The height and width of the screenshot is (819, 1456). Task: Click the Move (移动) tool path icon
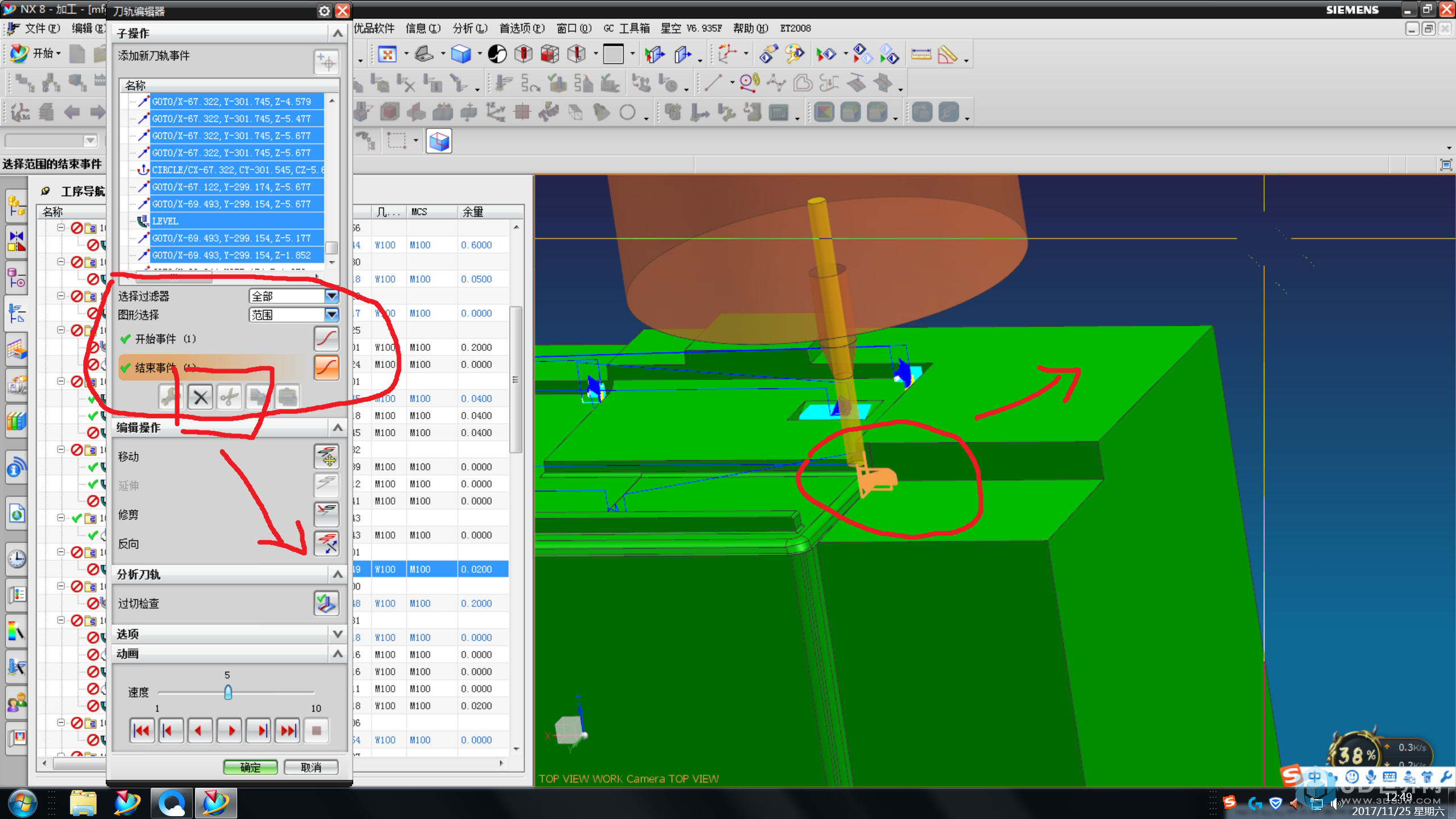(x=326, y=457)
